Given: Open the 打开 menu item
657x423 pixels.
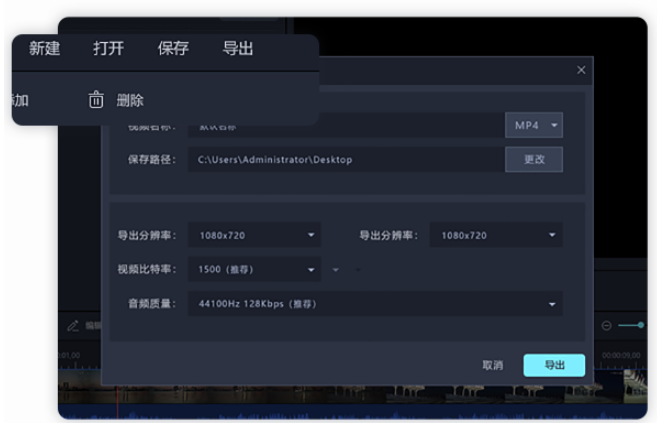Looking at the screenshot, I should point(109,49).
